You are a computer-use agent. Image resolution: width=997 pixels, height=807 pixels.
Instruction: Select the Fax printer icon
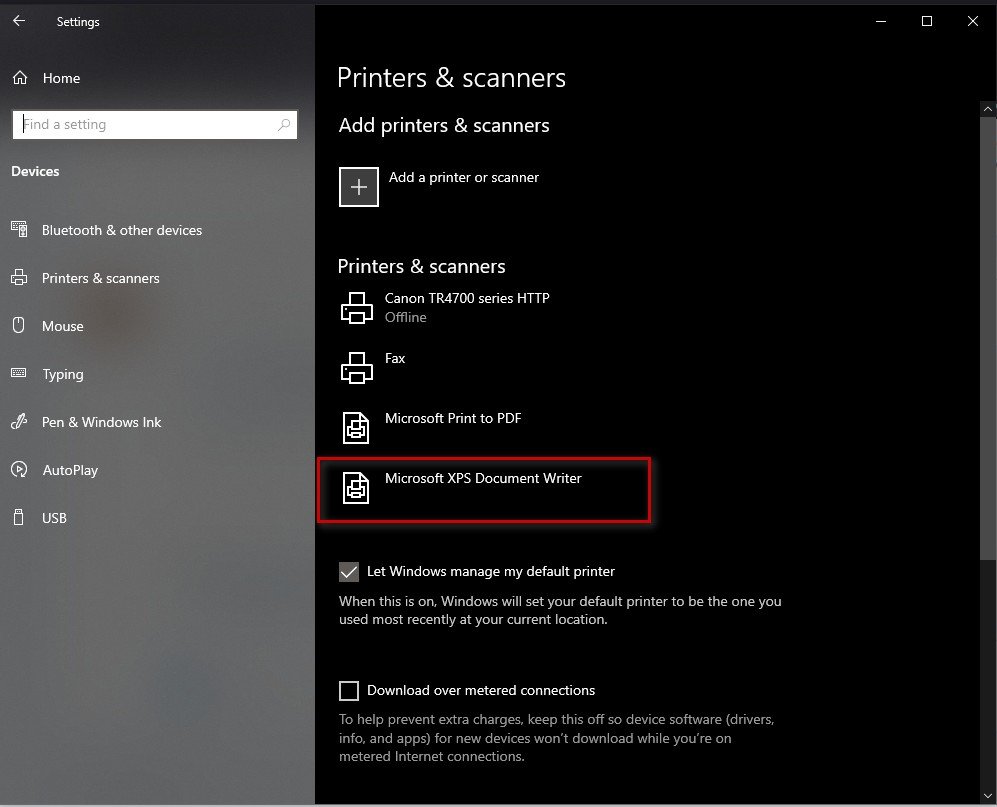[357, 368]
